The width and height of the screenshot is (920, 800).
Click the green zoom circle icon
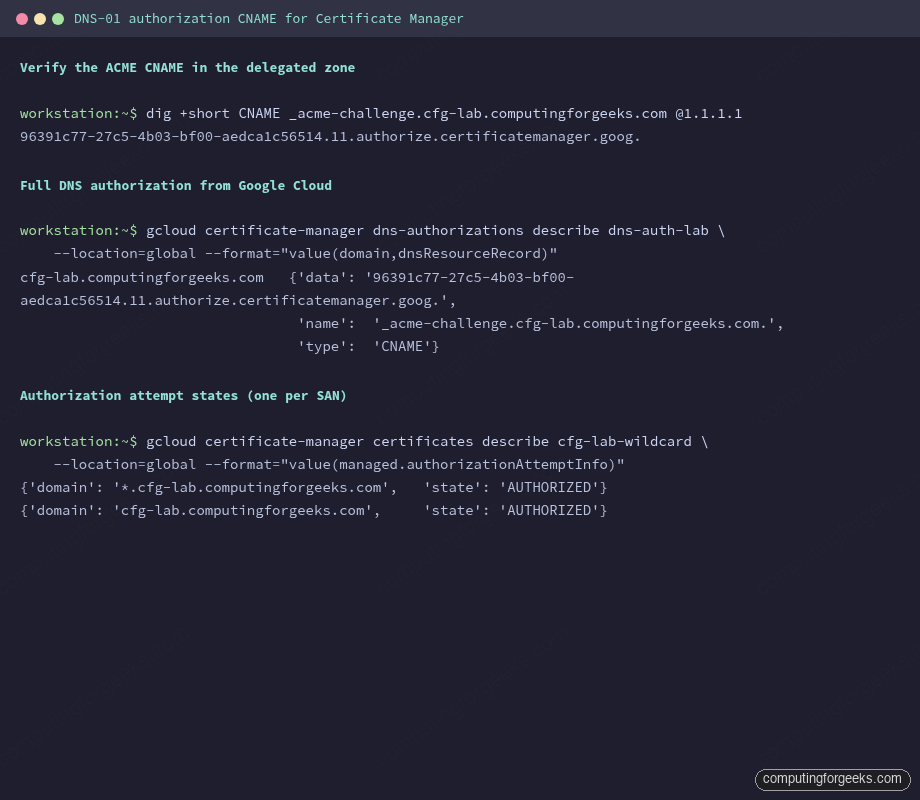[x=58, y=17]
